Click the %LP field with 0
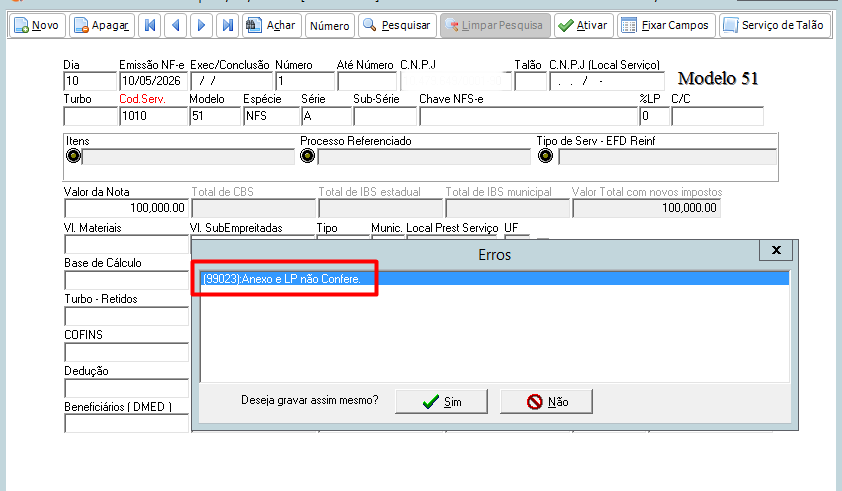This screenshot has height=491, width=842. [655, 116]
